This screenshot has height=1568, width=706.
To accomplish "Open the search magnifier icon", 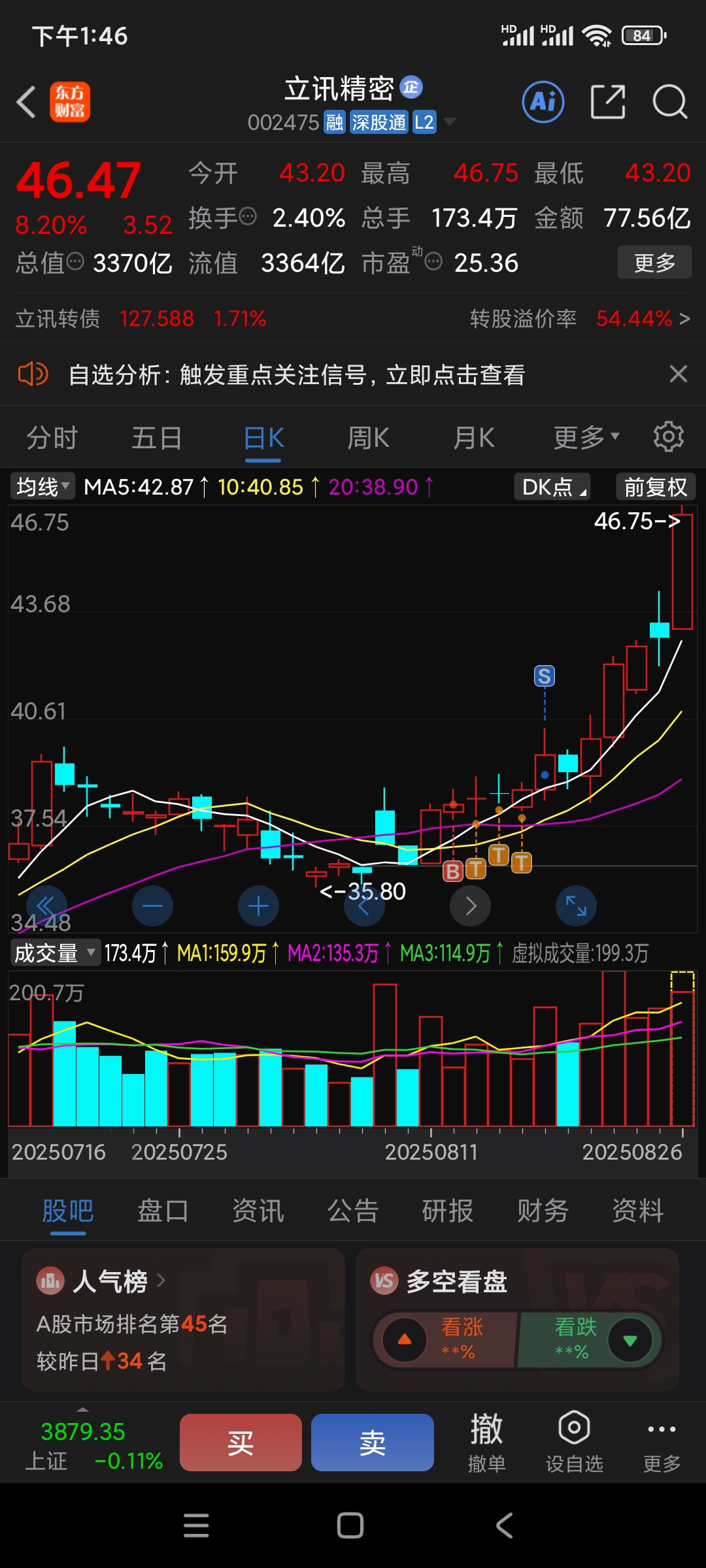I will point(670,102).
